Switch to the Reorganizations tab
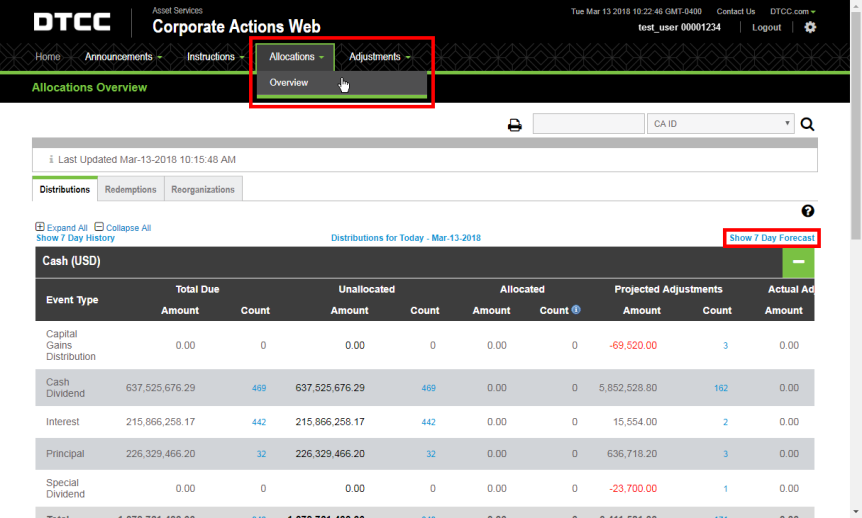 [203, 189]
